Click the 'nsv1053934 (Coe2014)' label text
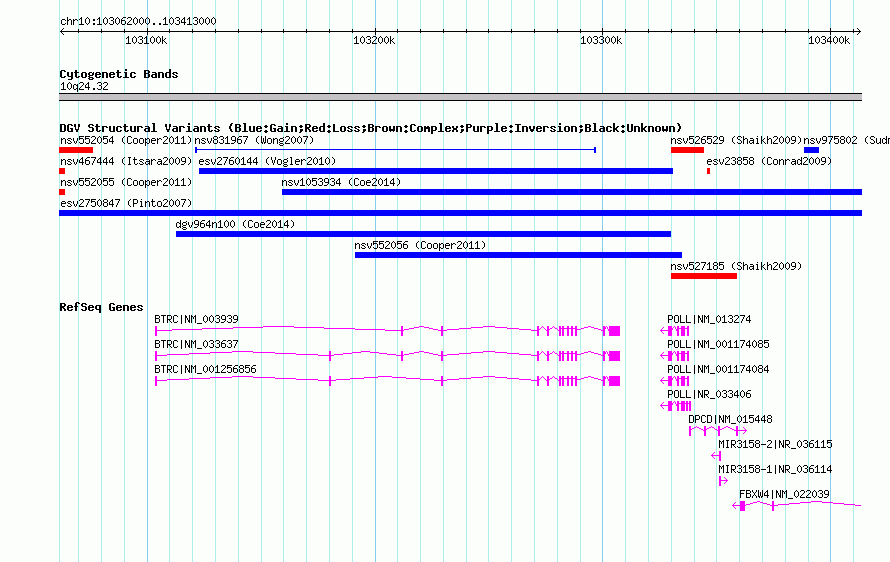The image size is (890, 562). click(x=341, y=182)
